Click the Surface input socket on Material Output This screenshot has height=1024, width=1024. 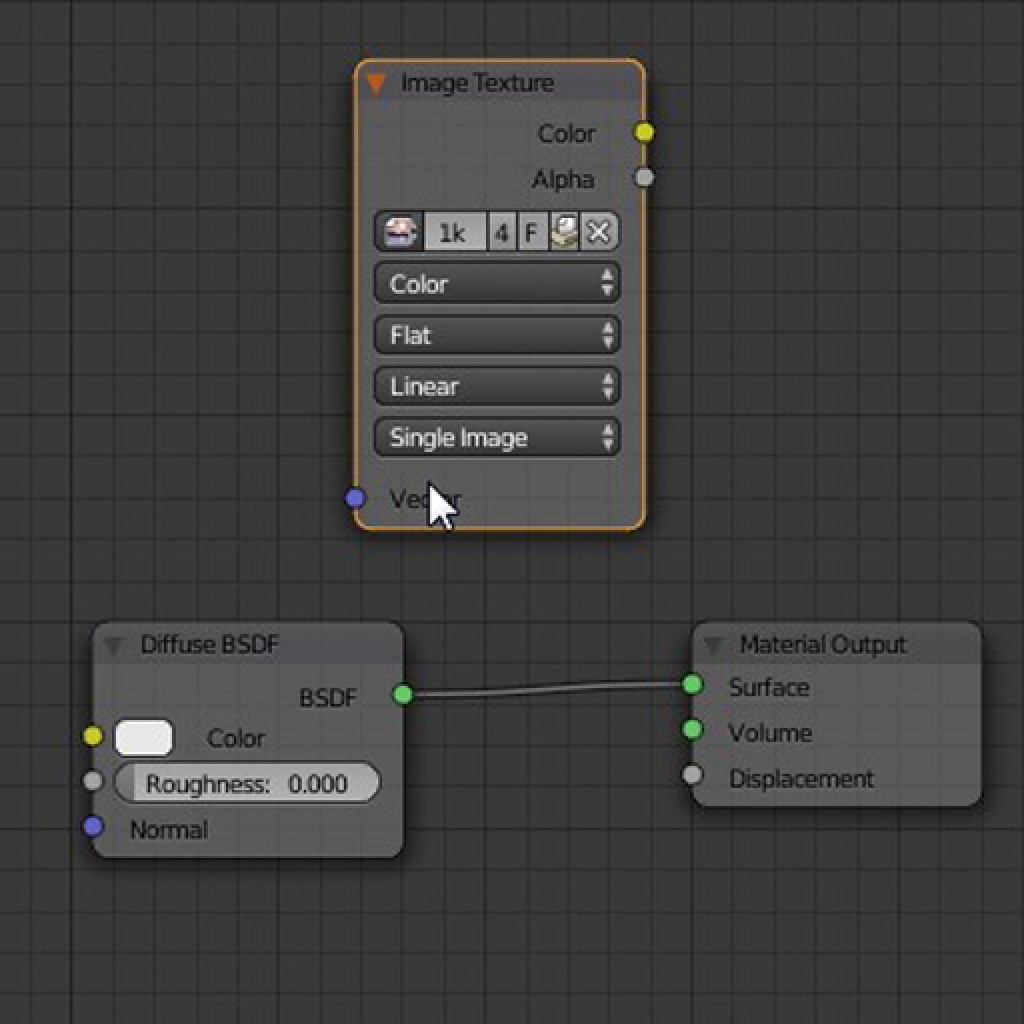click(x=693, y=687)
